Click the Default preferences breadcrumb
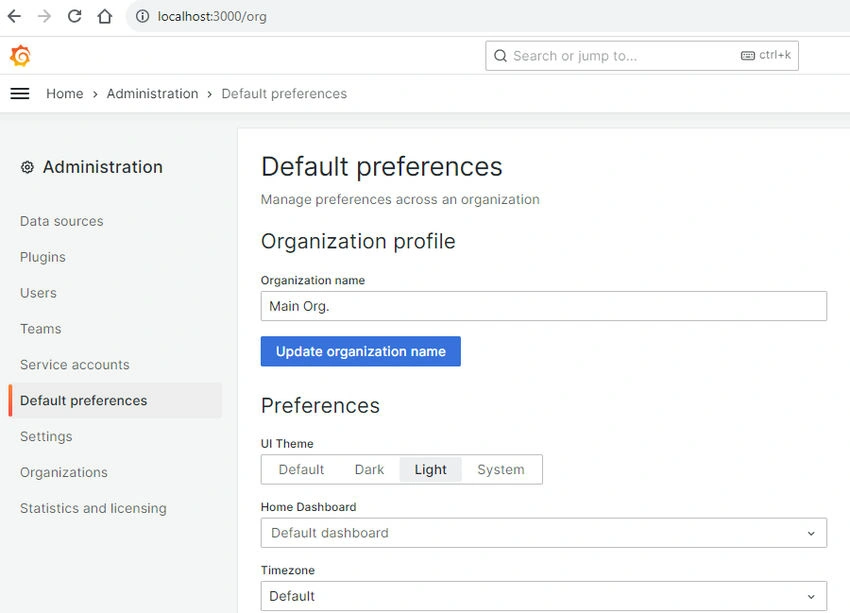Viewport: 850px width, 613px height. 284,93
